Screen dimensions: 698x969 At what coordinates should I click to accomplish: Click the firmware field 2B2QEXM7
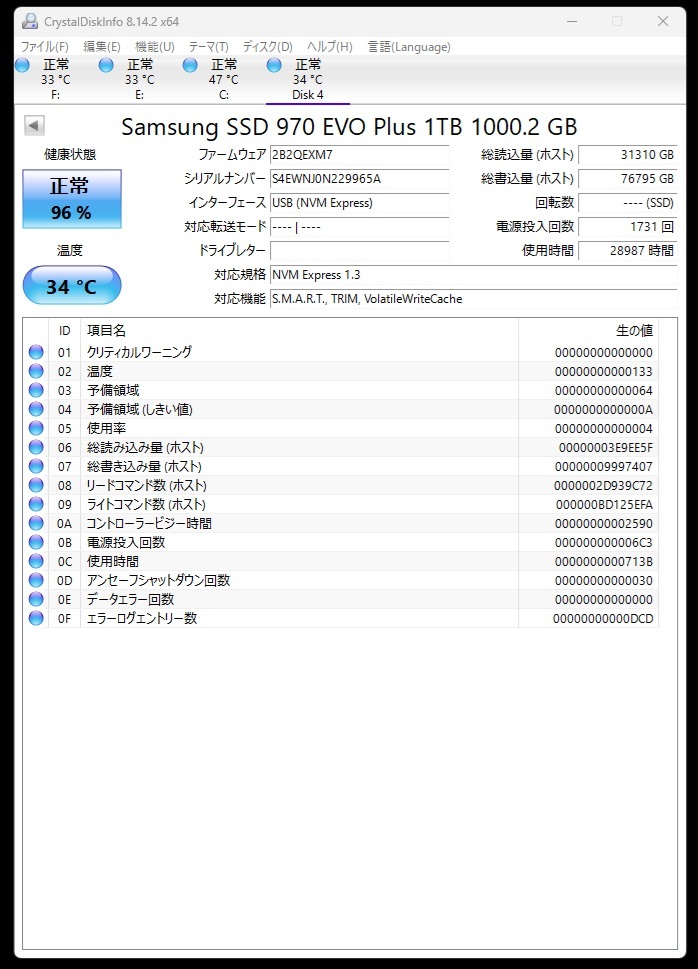coord(360,155)
